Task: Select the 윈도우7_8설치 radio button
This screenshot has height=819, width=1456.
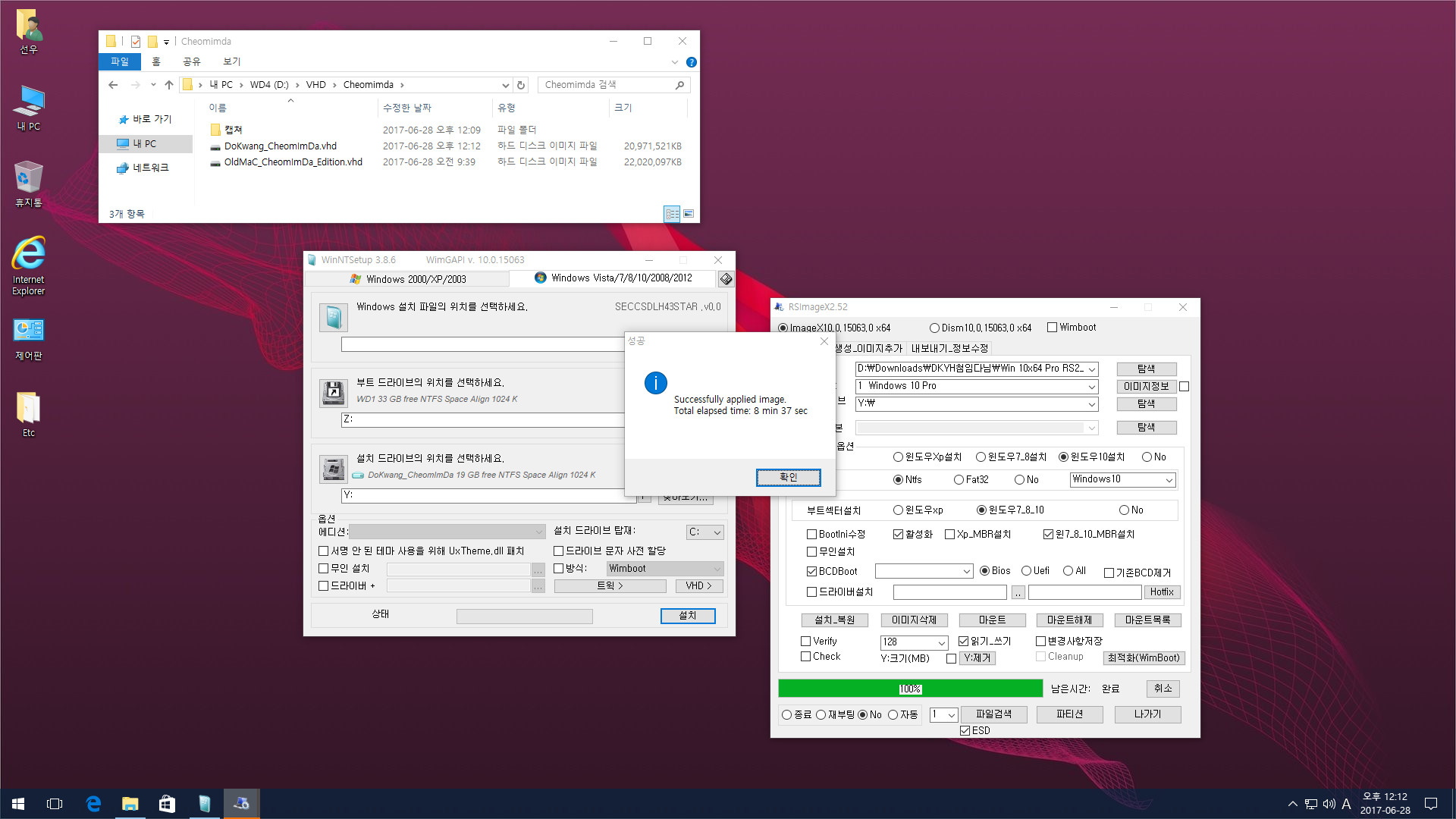Action: point(981,457)
